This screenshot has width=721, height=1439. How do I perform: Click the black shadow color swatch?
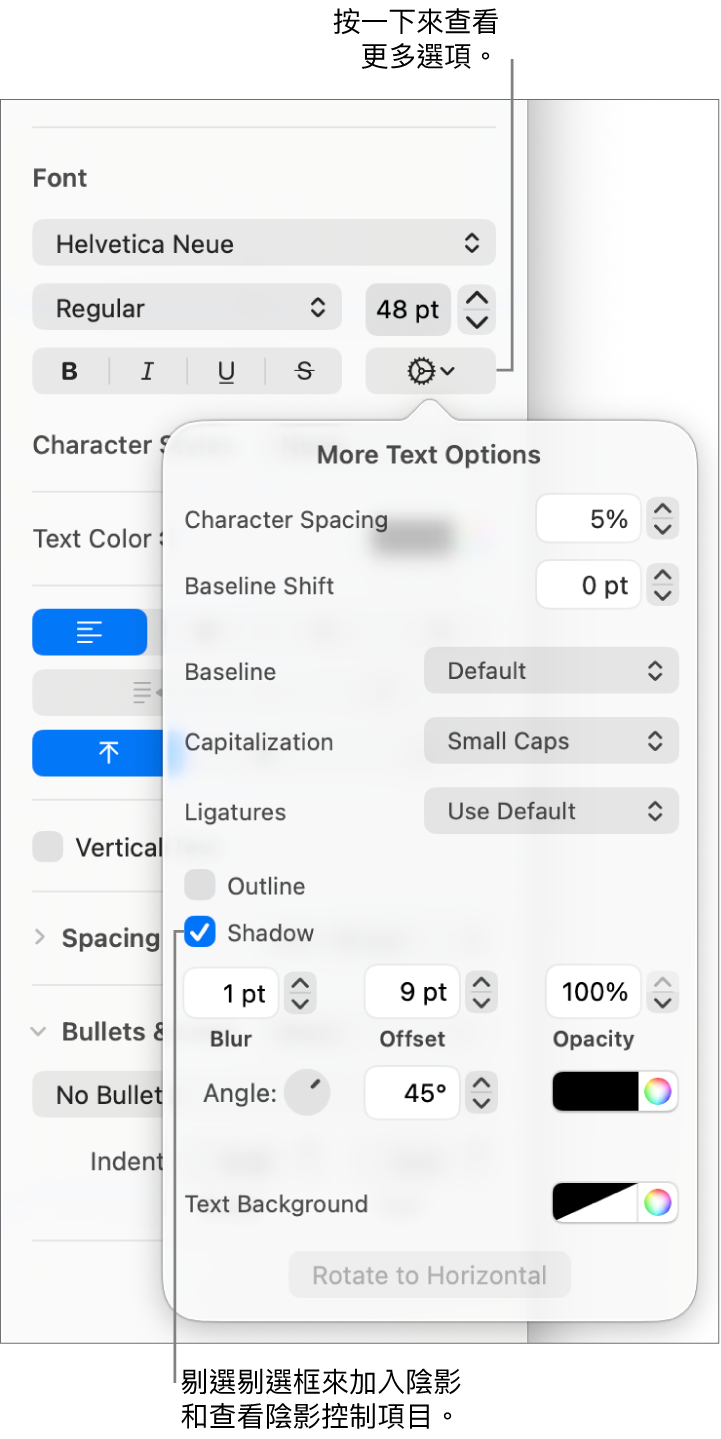coord(596,1092)
